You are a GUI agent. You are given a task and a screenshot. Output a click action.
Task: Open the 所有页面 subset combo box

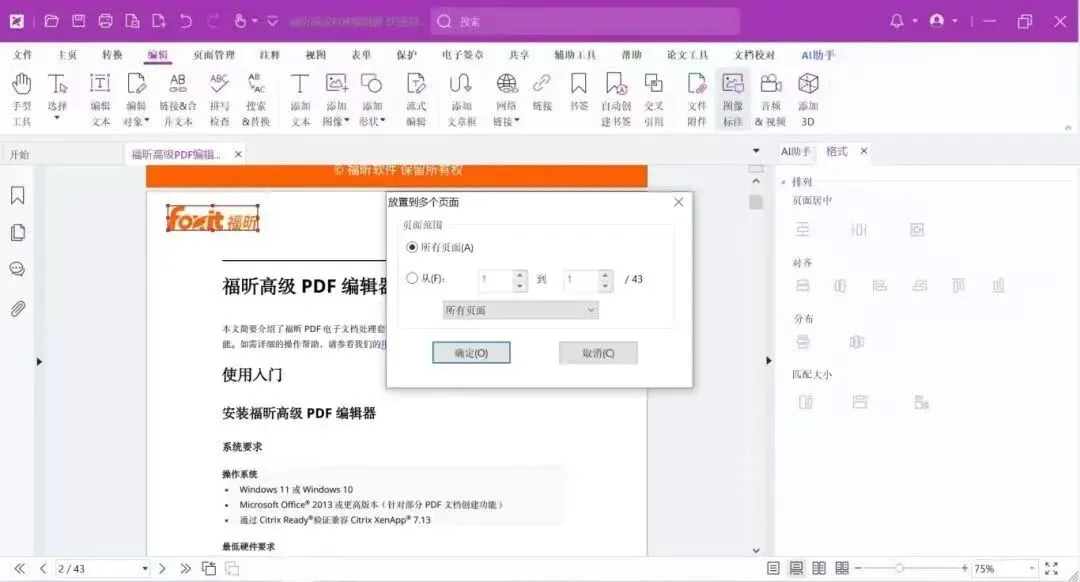tap(520, 310)
